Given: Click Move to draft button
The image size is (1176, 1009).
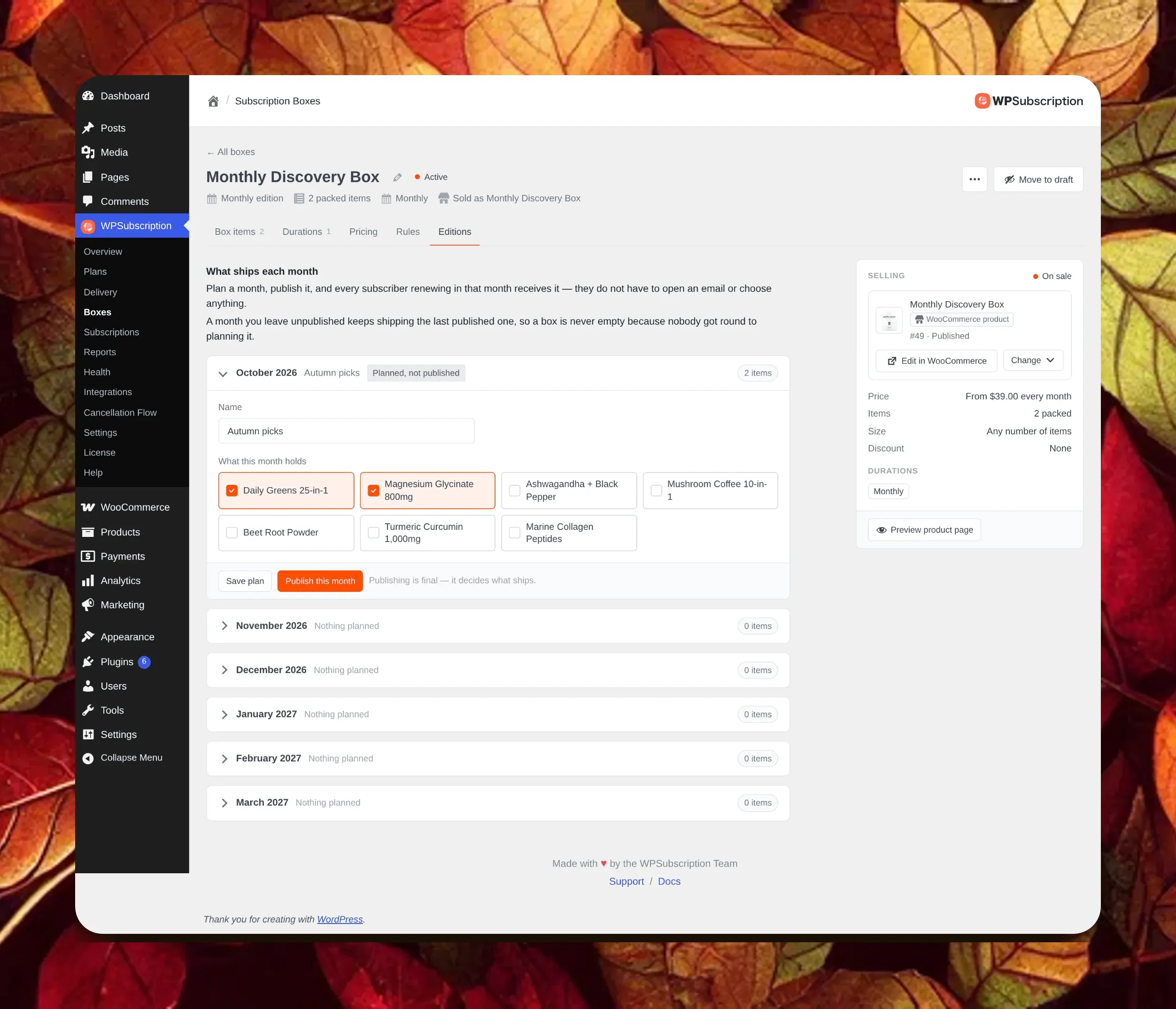Looking at the screenshot, I should point(1038,179).
